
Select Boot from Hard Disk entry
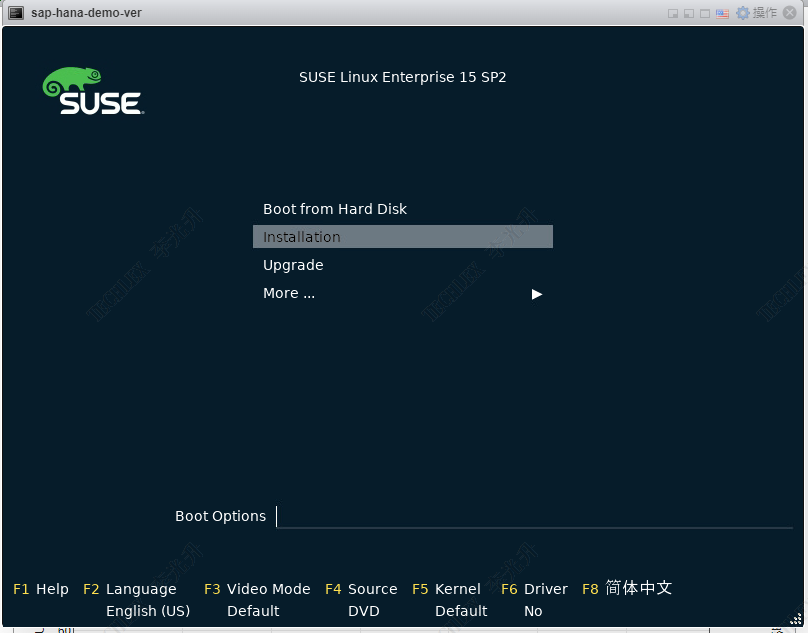335,209
